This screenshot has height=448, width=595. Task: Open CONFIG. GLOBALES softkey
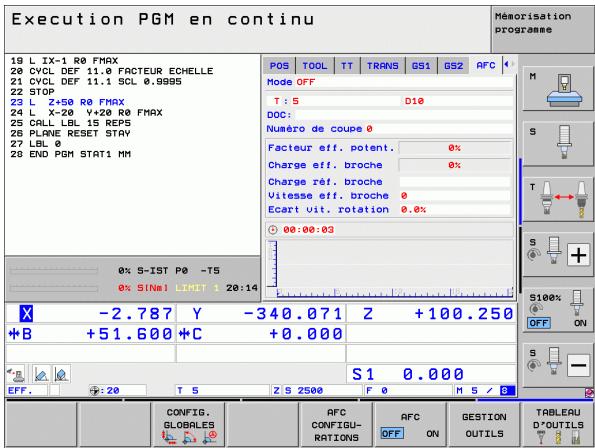tap(189, 425)
